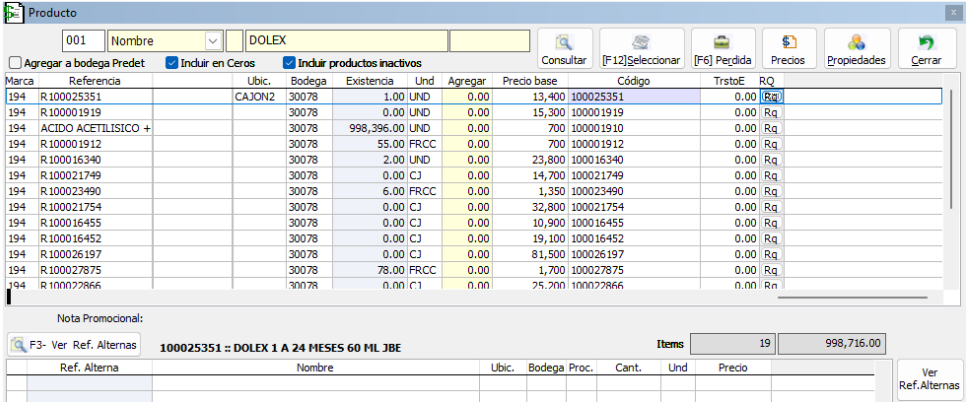Screen dimensions: 969x403
Task: Click product title DOLEX 1 A 24 MESES
Action: point(281,348)
